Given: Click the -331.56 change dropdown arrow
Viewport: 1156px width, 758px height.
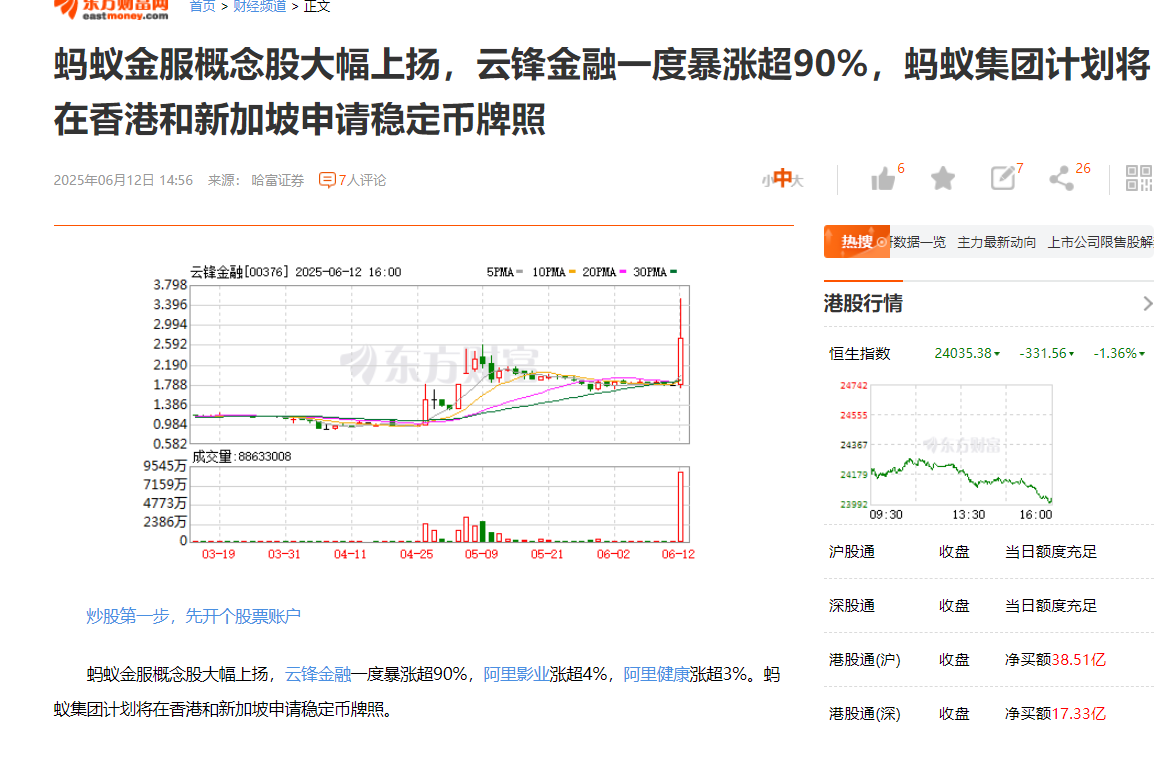Looking at the screenshot, I should (1071, 354).
